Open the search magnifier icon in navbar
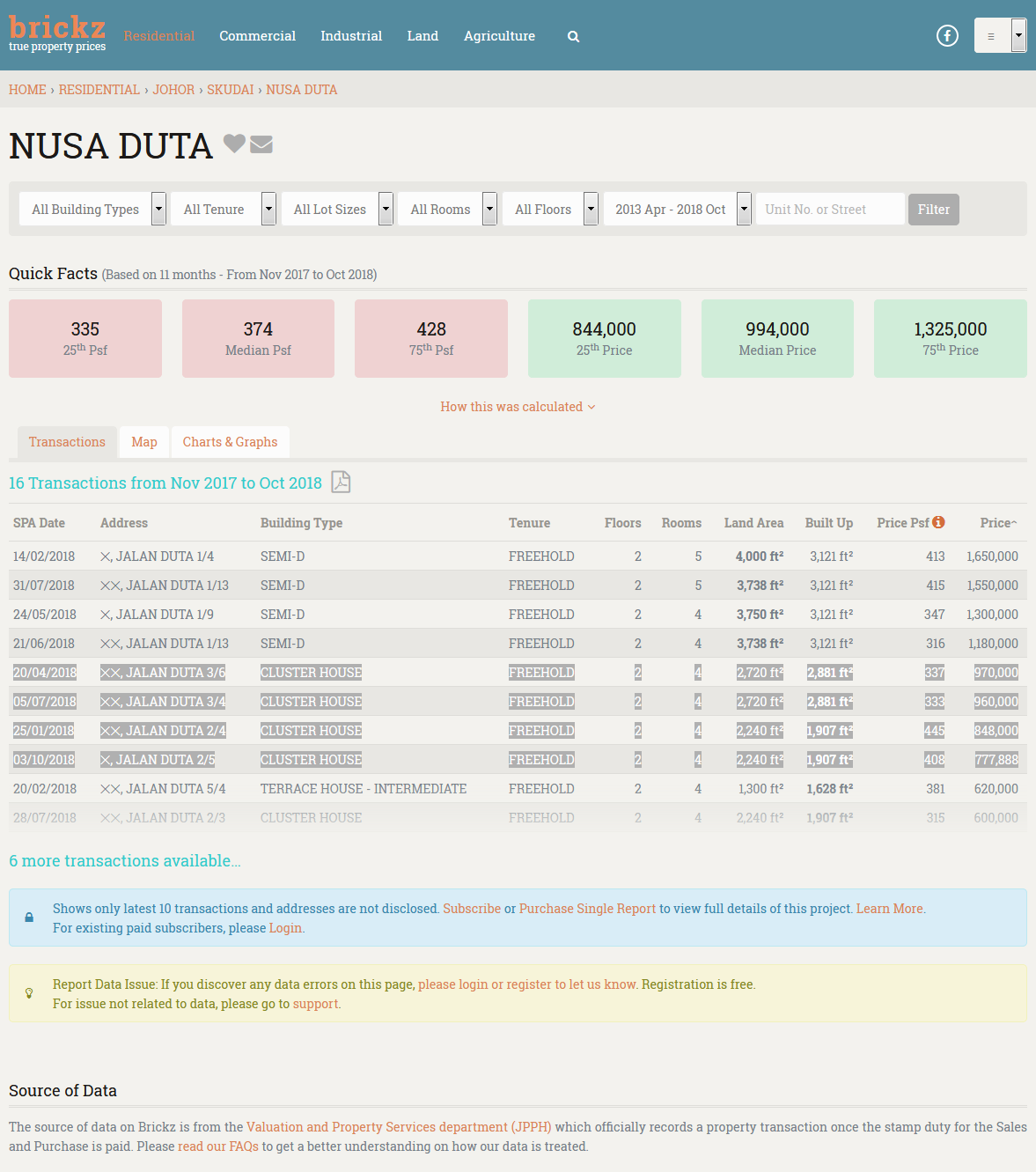Screen dimensions: 1036x1172 pos(573,37)
